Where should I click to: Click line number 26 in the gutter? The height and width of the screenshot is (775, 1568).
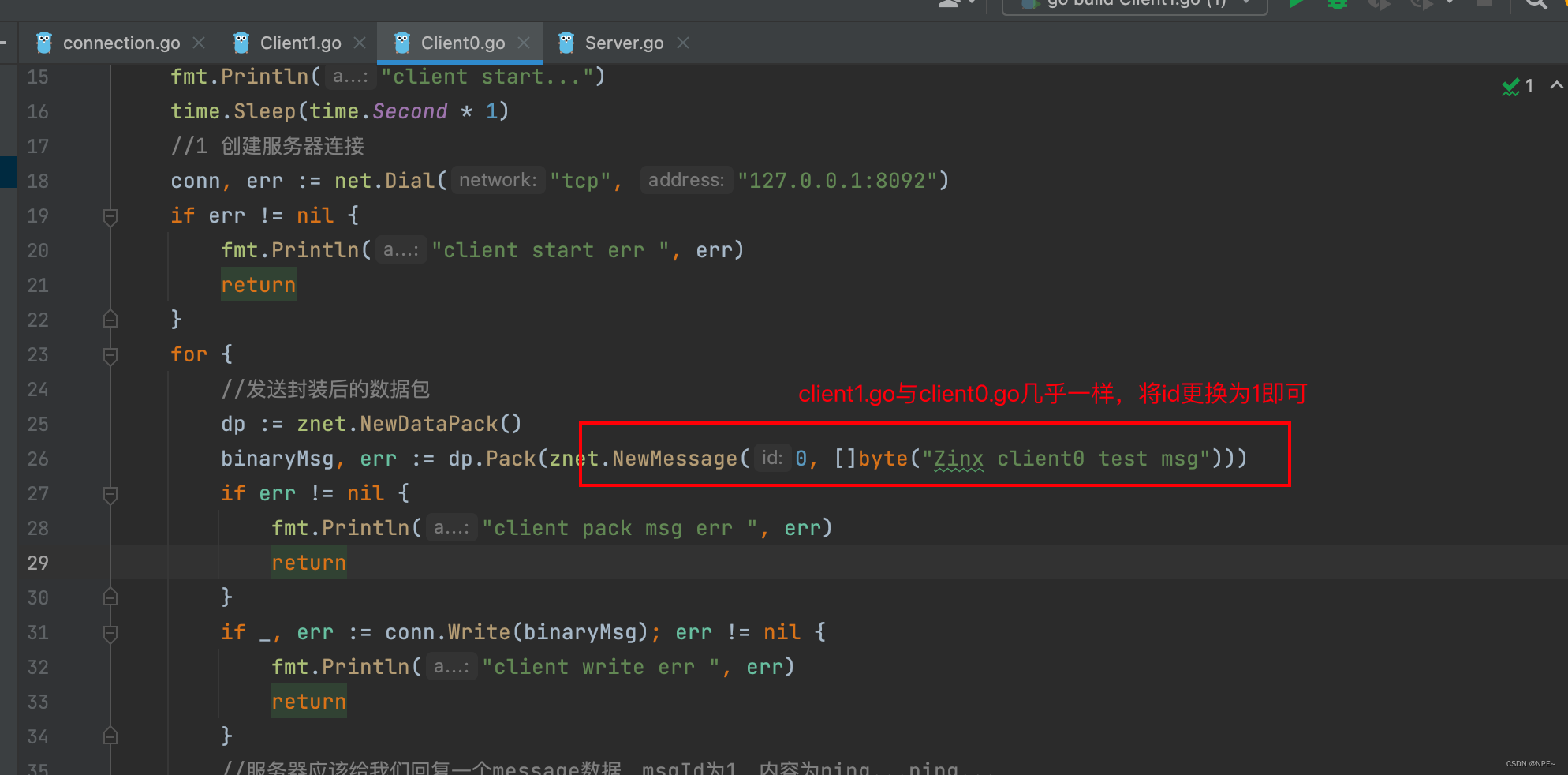(x=38, y=459)
